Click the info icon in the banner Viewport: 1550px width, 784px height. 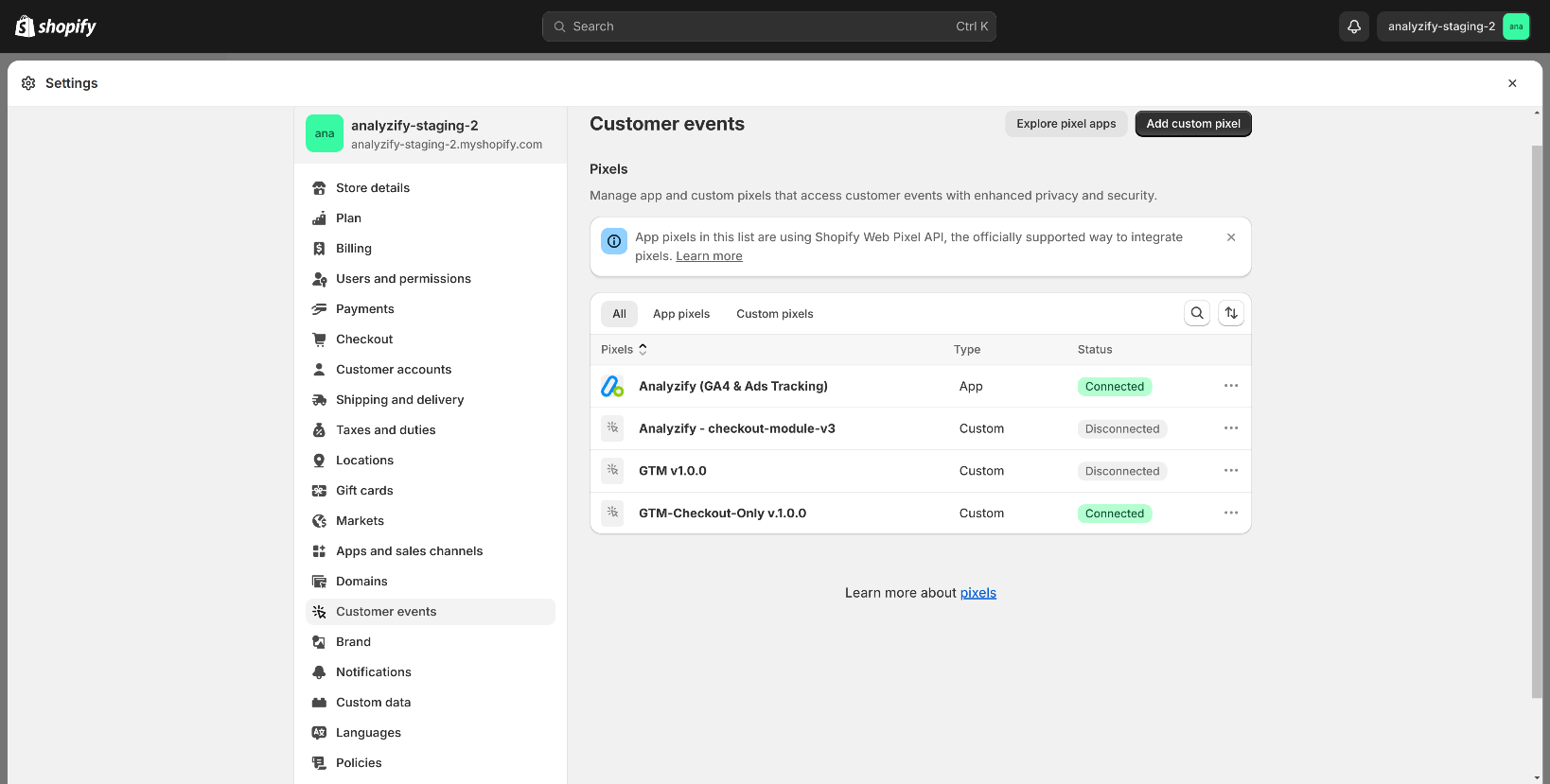tap(614, 241)
